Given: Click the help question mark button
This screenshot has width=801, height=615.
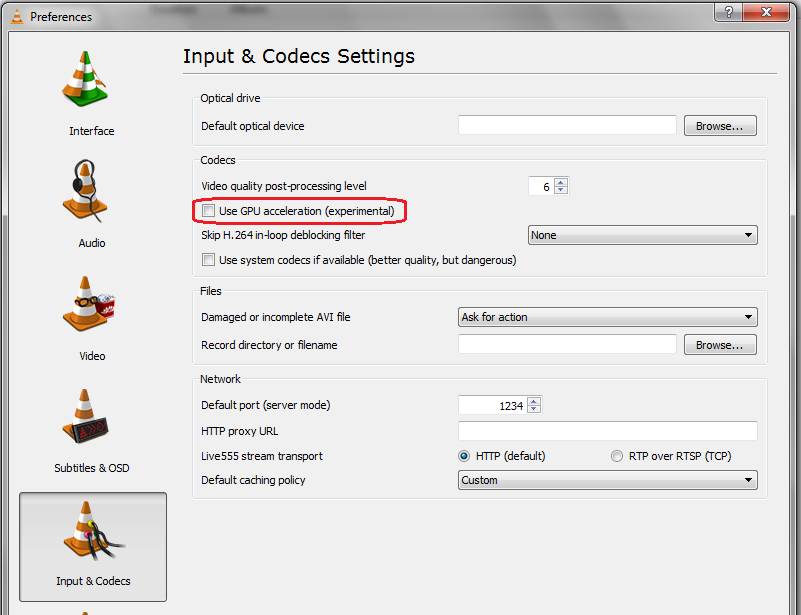Looking at the screenshot, I should pyautogui.click(x=728, y=12).
